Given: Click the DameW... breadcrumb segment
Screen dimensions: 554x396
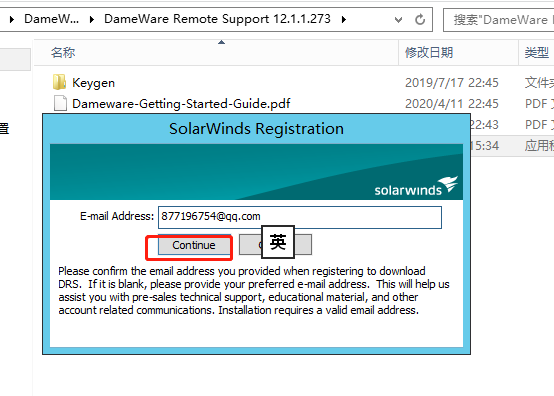Looking at the screenshot, I should [x=52, y=19].
